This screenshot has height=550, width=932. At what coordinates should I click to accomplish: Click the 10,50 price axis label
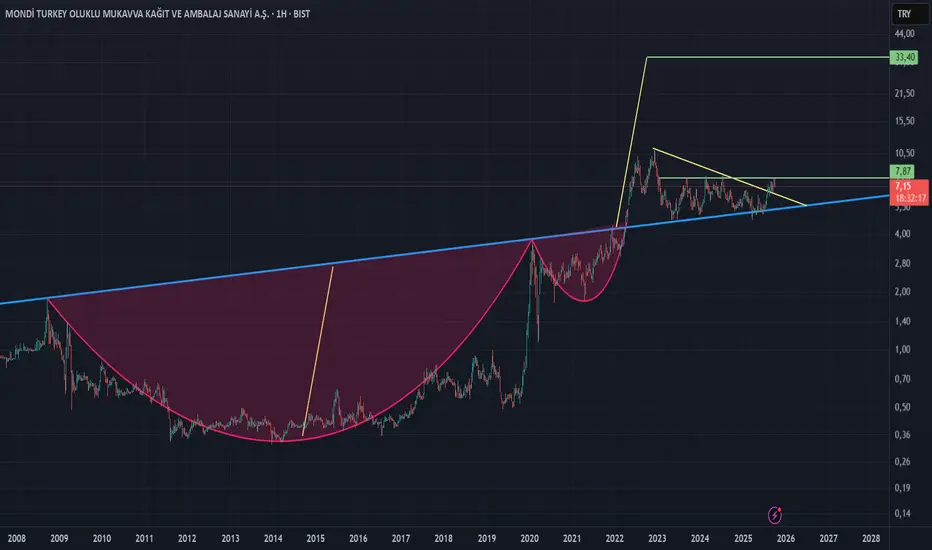click(x=904, y=153)
